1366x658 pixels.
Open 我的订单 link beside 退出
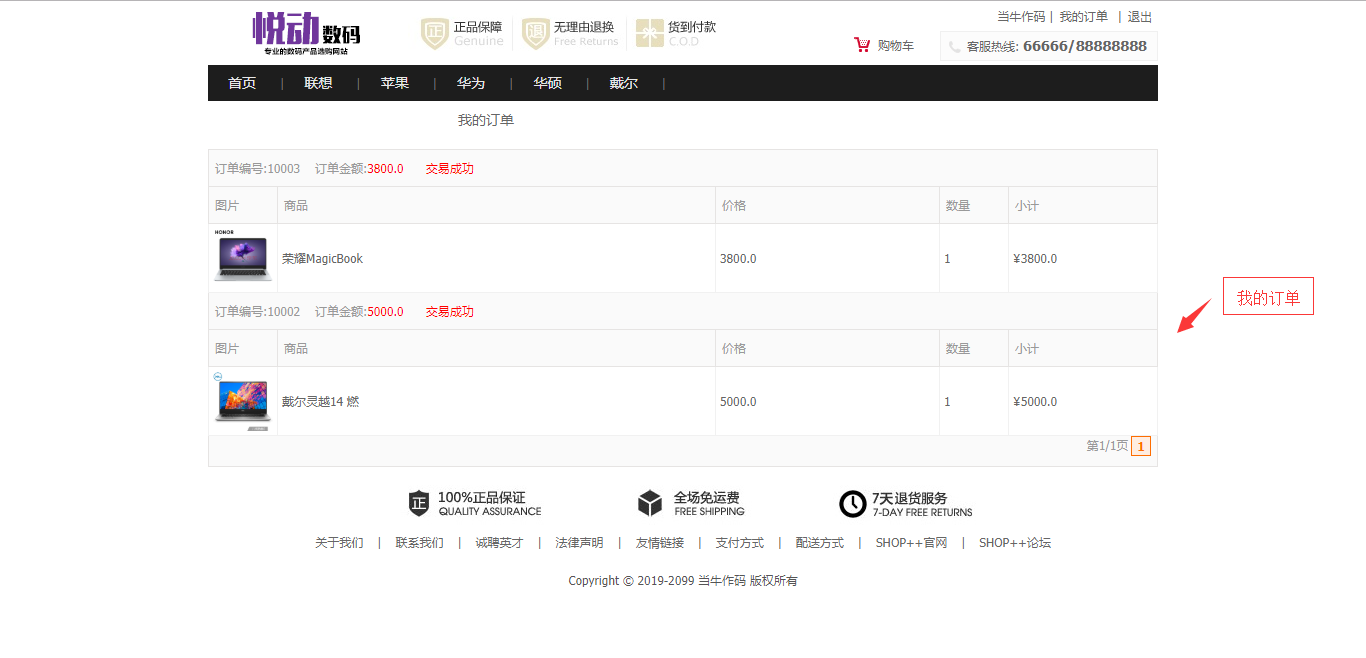click(x=1084, y=17)
